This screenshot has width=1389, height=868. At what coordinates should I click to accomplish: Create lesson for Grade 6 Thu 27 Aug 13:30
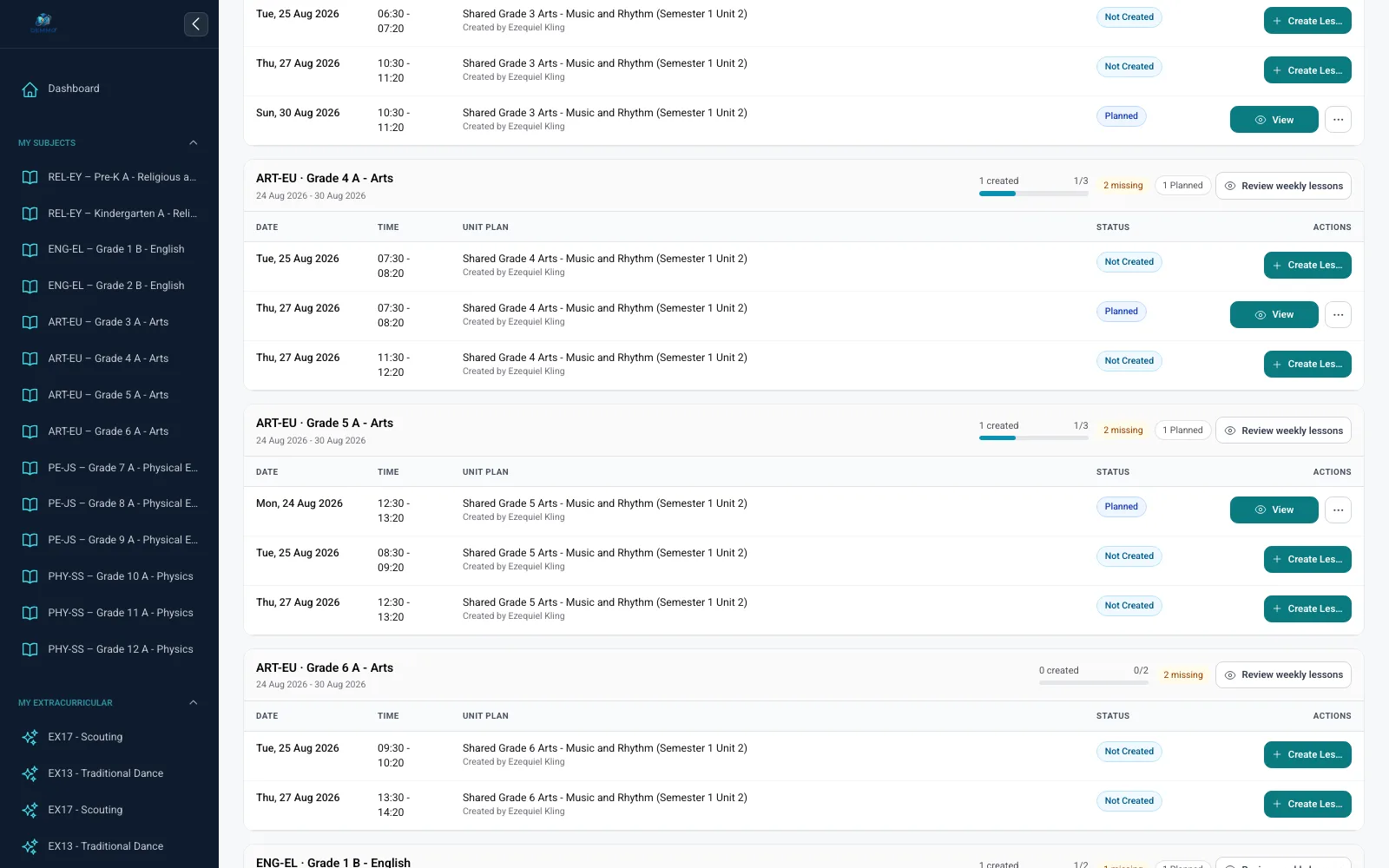1307,805
